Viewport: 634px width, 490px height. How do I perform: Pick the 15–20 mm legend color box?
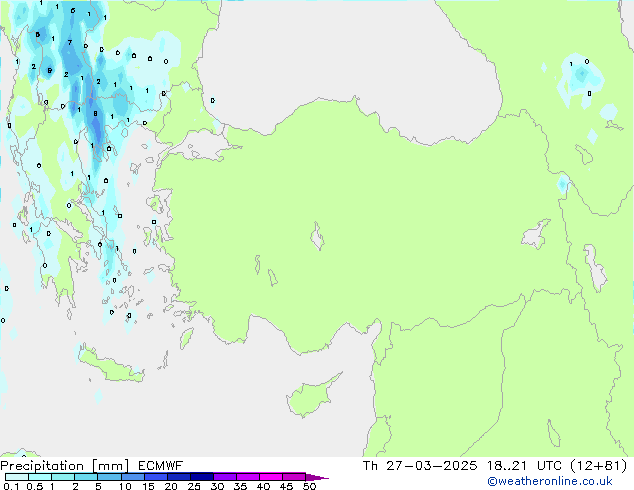pos(156,477)
